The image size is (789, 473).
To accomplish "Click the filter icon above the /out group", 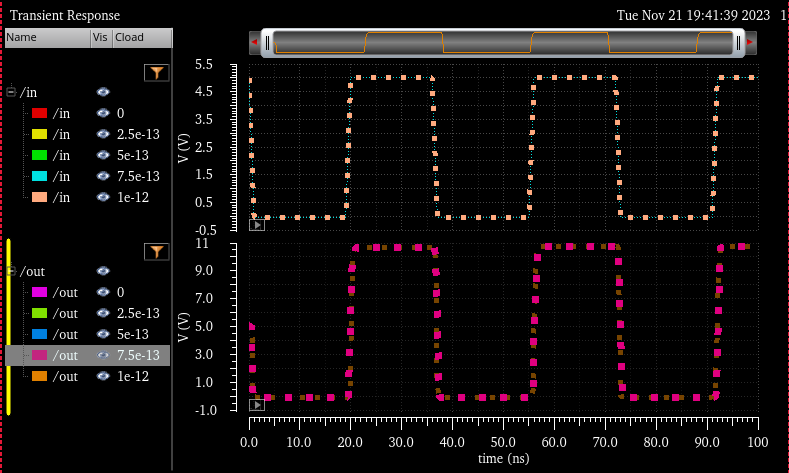I will click(156, 251).
